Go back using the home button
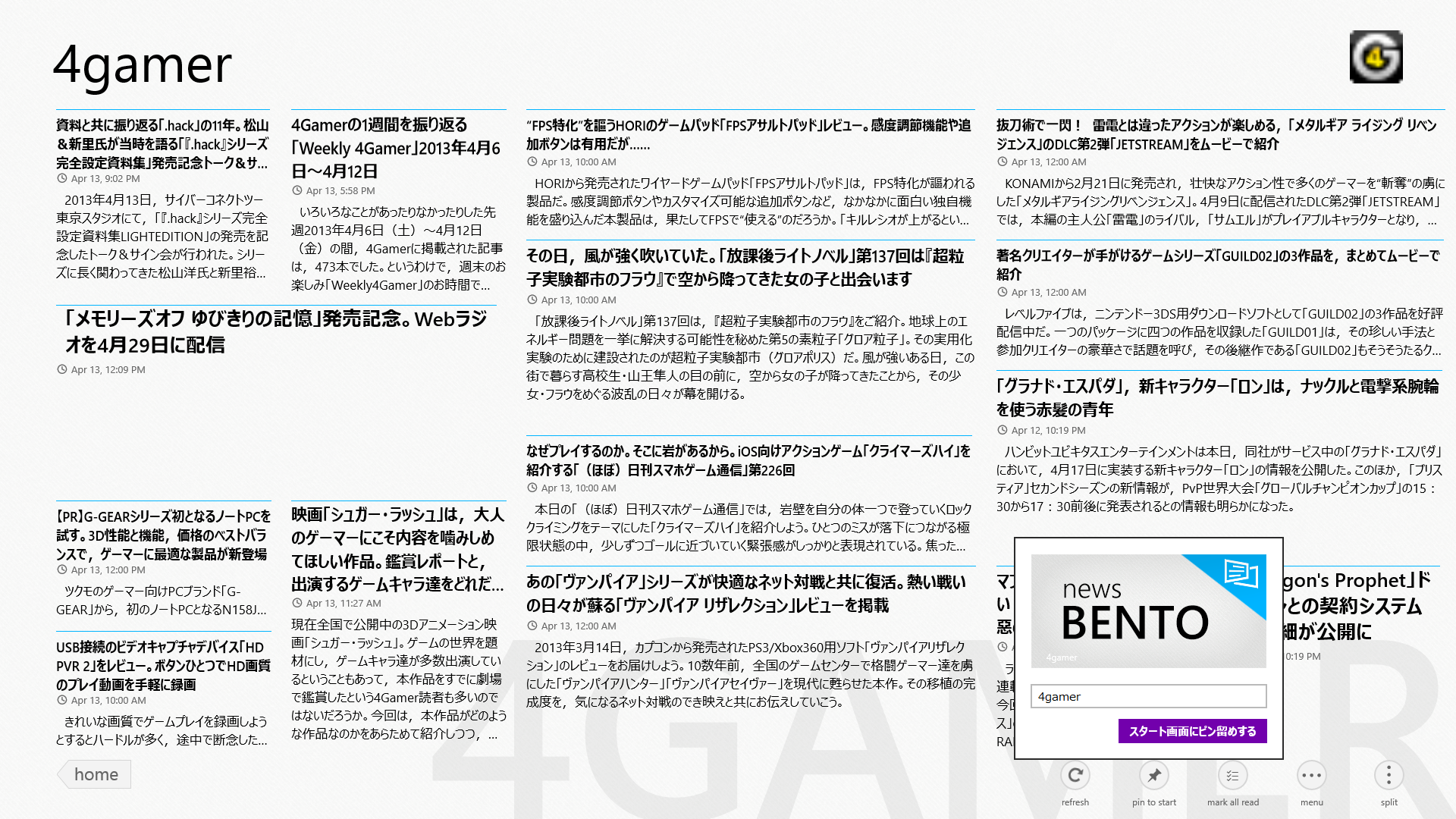 click(x=95, y=774)
